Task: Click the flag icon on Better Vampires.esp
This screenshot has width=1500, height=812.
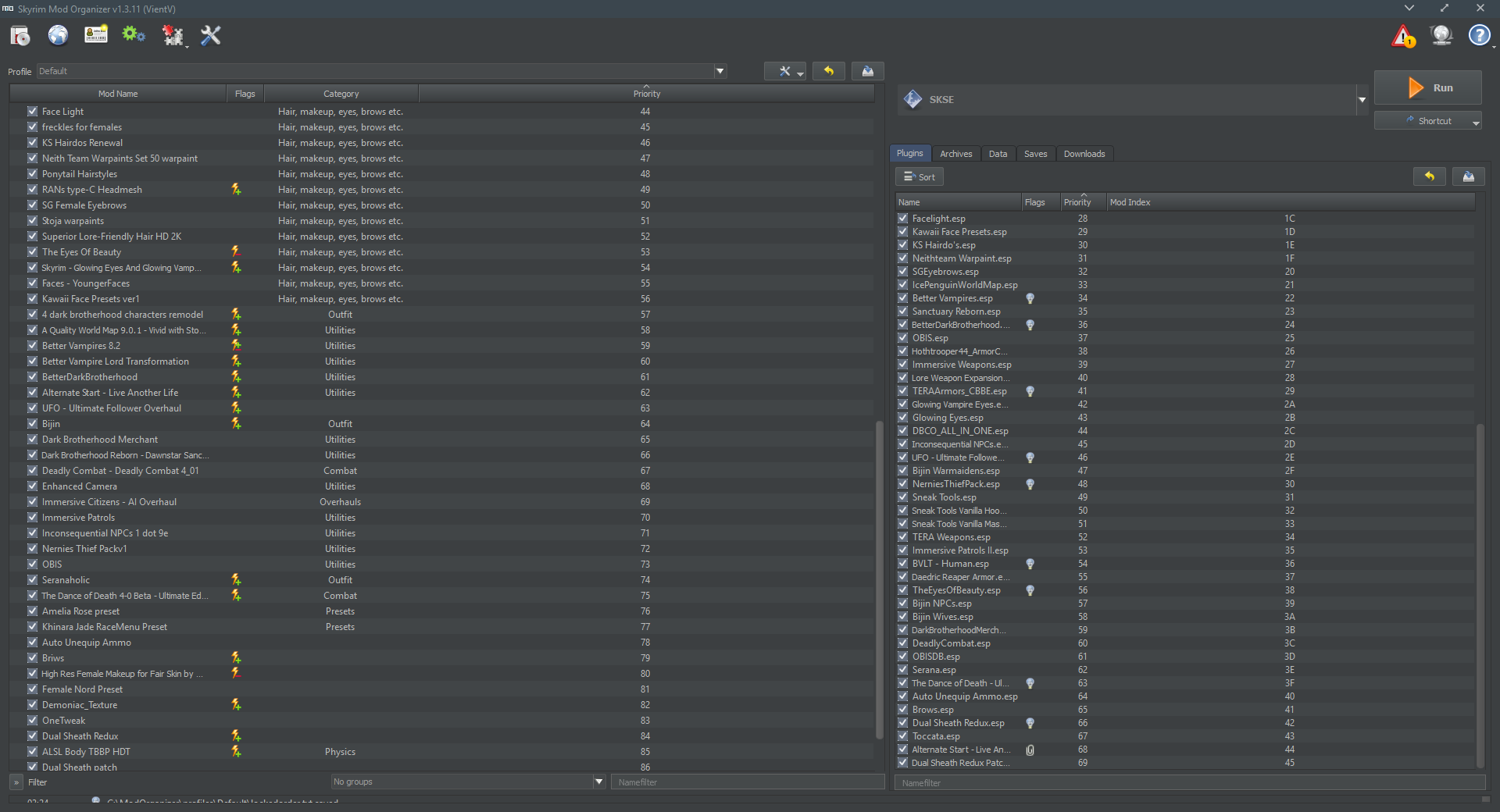Action: pyautogui.click(x=1030, y=298)
